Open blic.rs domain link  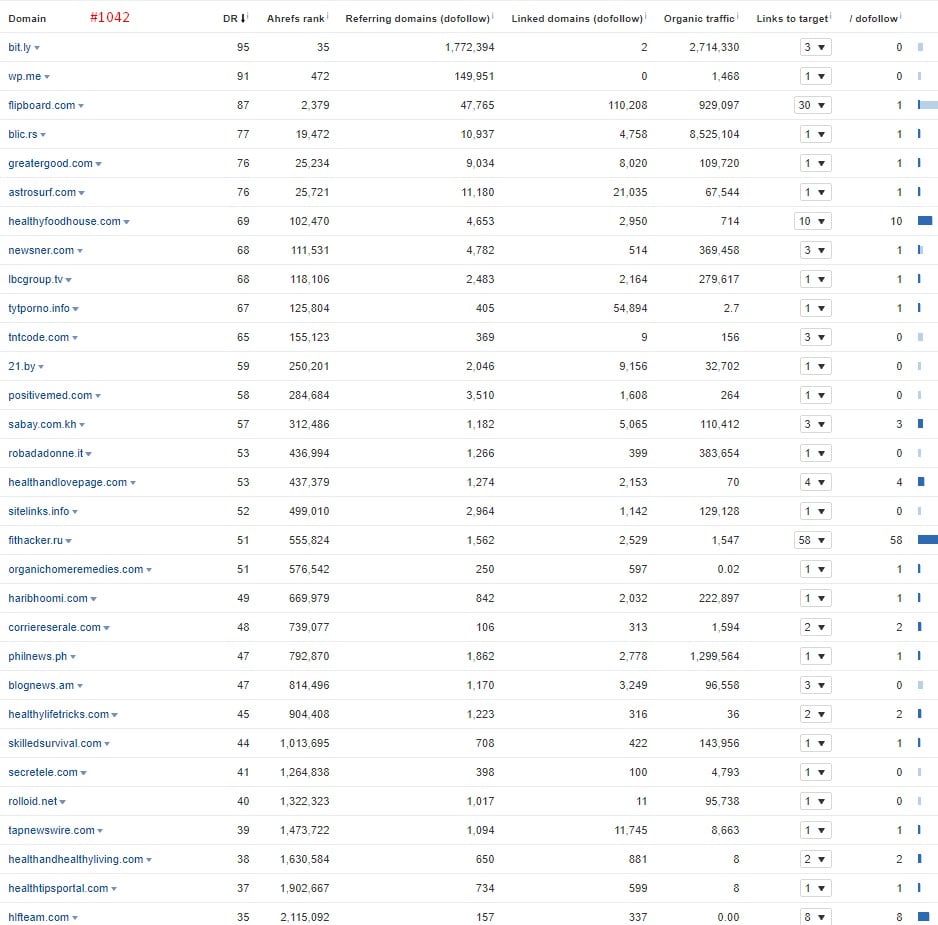click(x=23, y=135)
